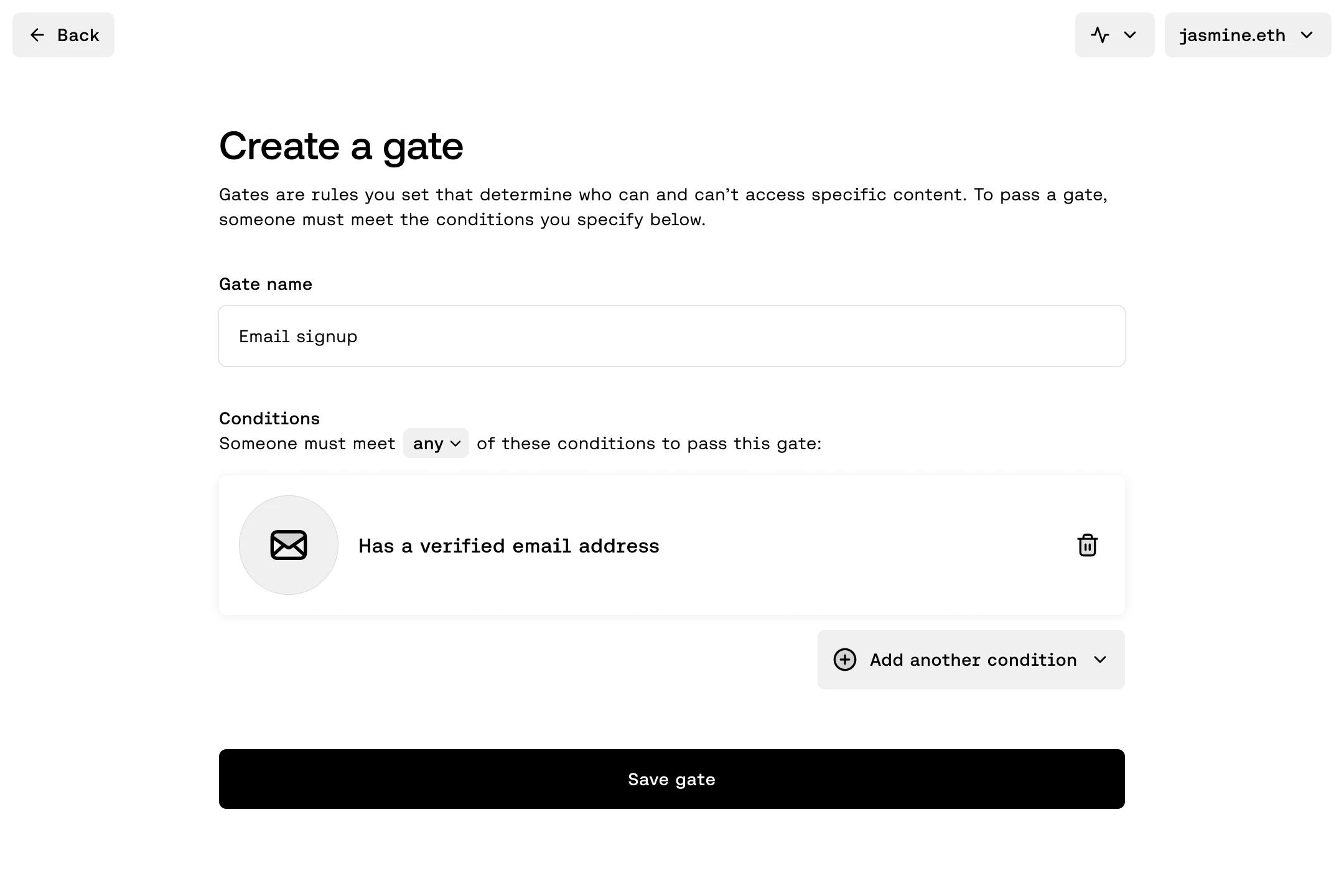Click the Add another condition label
The height and width of the screenshot is (896, 1344).
[973, 660]
